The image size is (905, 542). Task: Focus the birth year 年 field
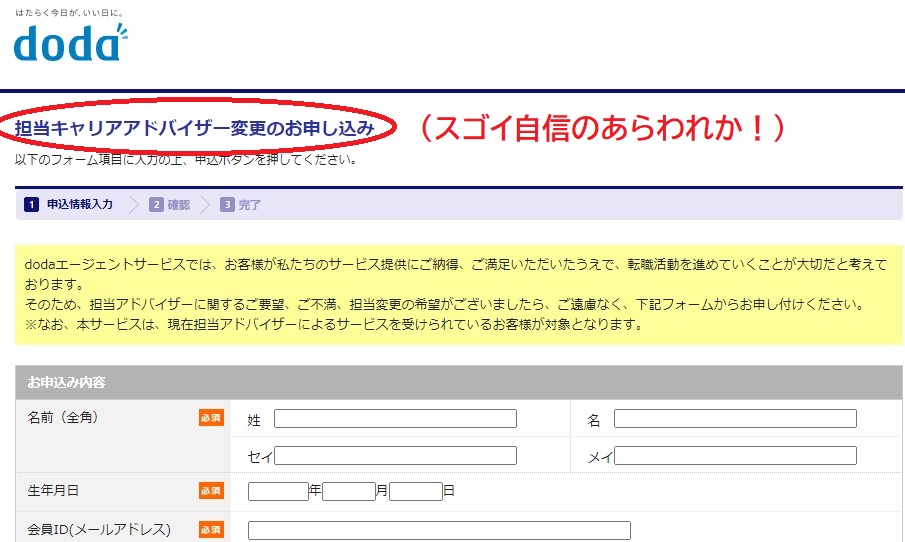pos(278,491)
